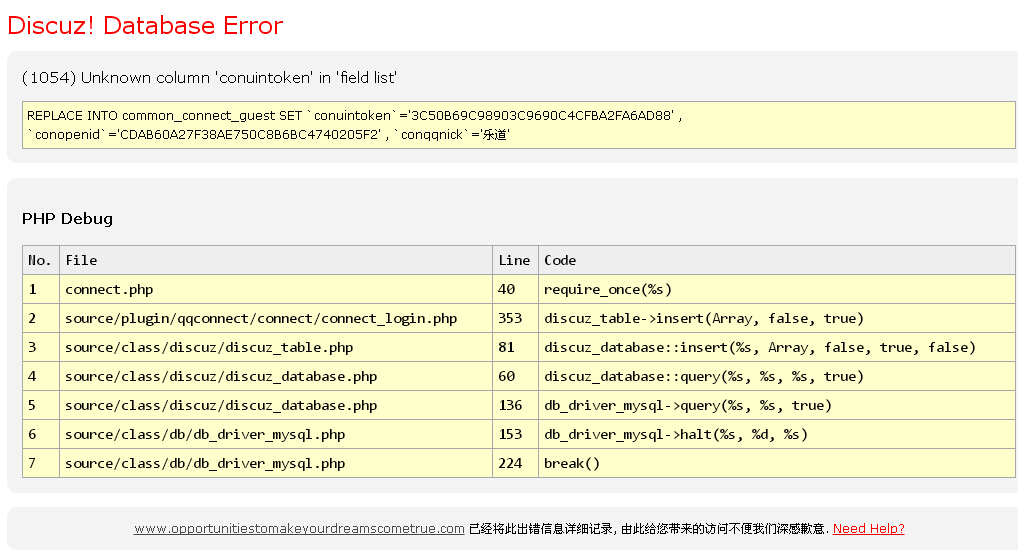
Task: Click the require_once(%s) code cell
Action: pyautogui.click(x=776, y=290)
